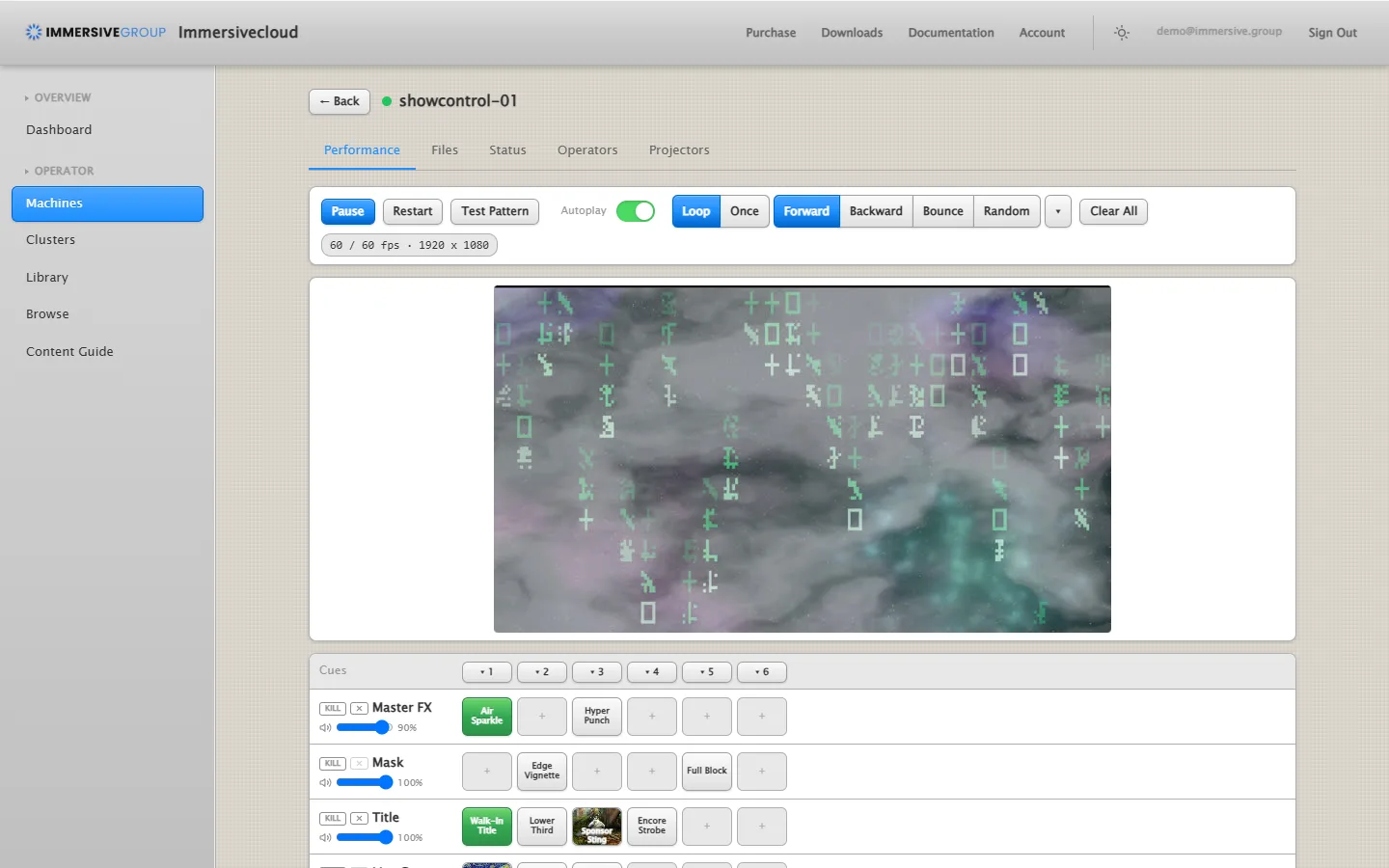1389x868 pixels.
Task: Add a cue in Title column 6
Action: [x=762, y=827]
